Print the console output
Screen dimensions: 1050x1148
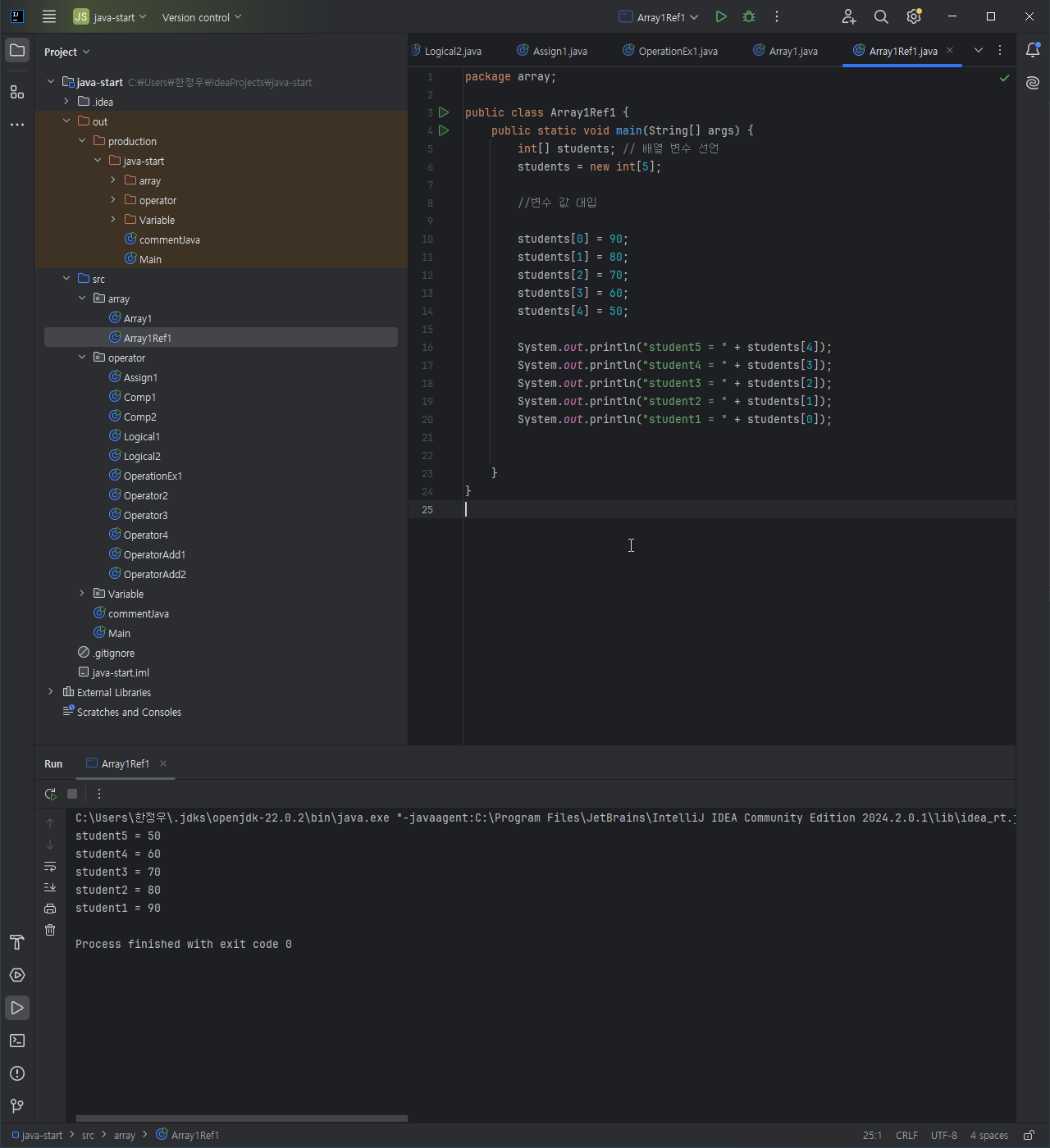[50, 909]
